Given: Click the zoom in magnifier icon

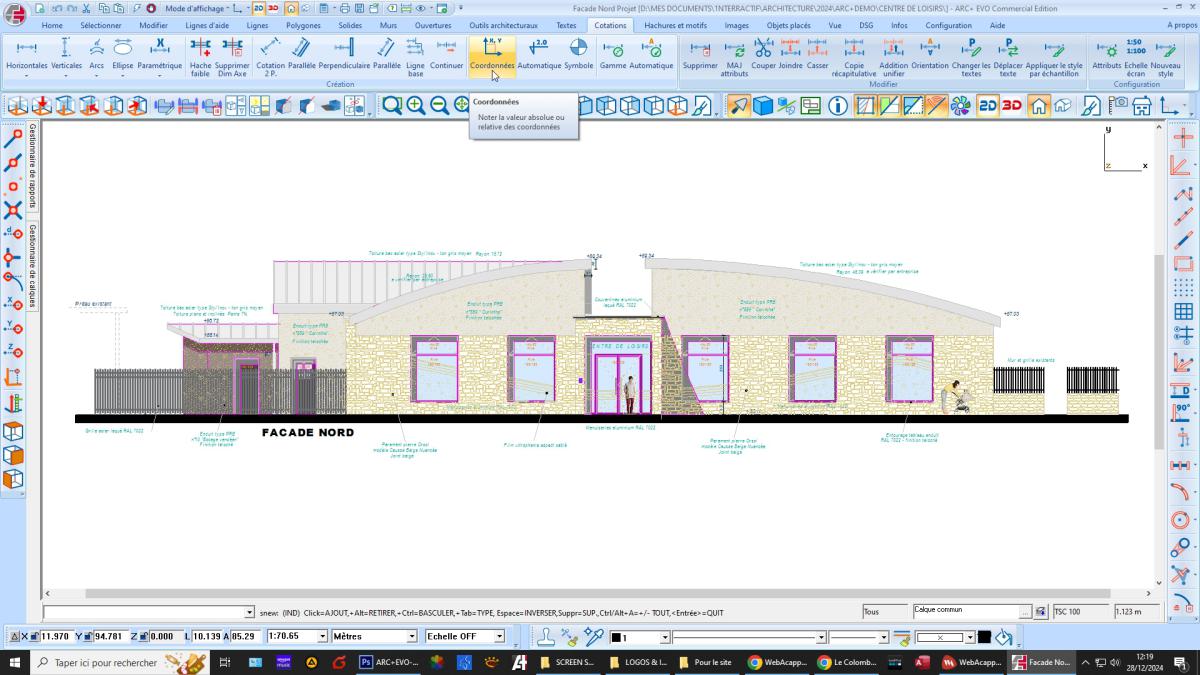Looking at the screenshot, I should click(416, 106).
